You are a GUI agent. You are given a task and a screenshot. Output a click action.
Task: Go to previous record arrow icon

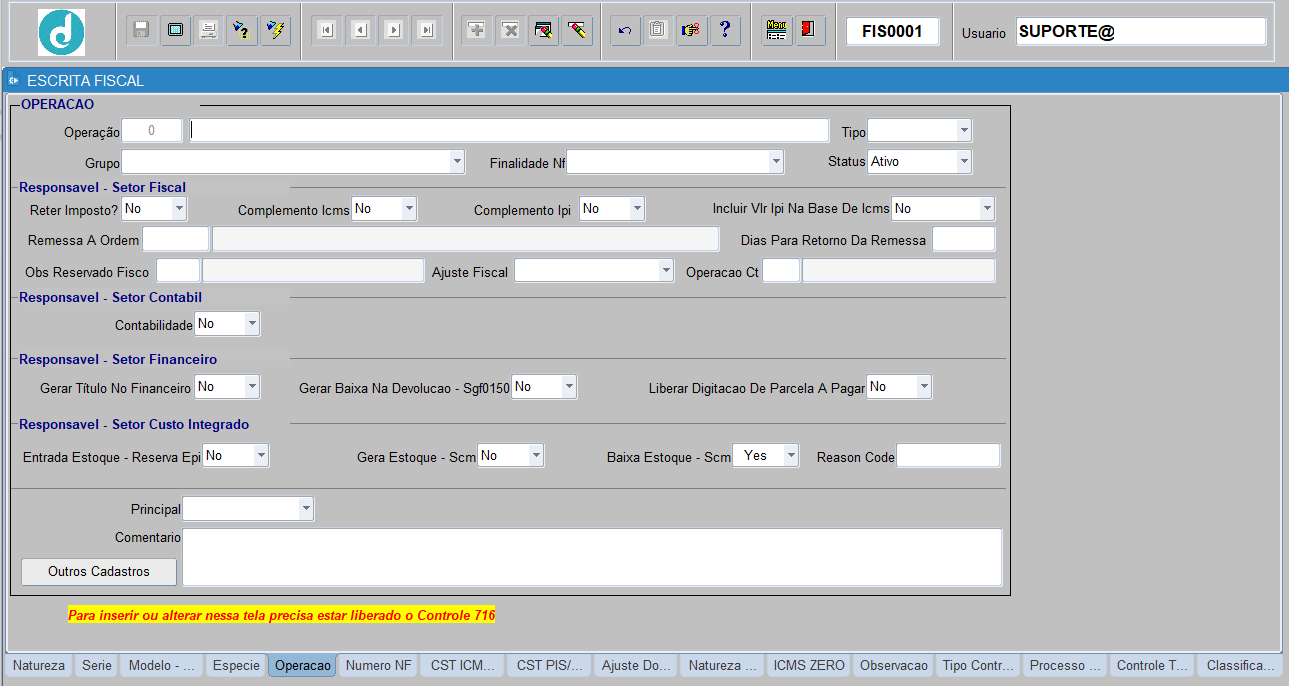[x=360, y=30]
